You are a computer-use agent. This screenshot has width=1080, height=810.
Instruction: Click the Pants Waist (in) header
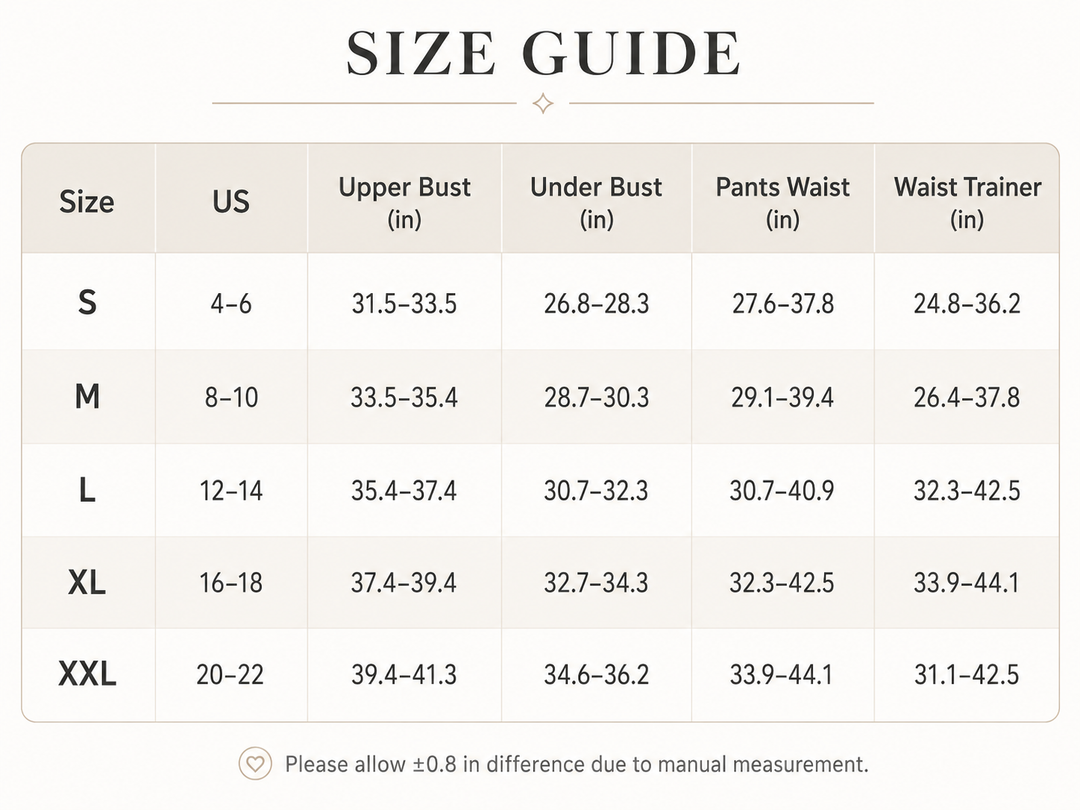782,202
